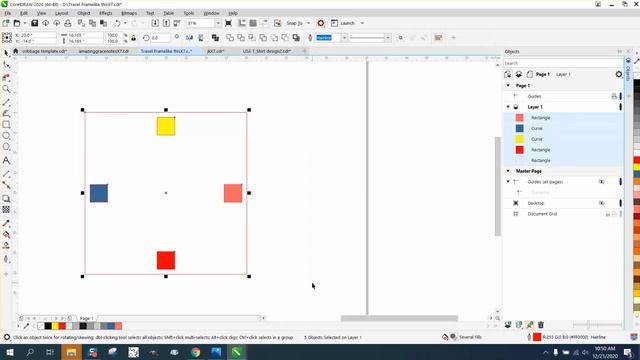
Task: Toggle visibility eye of Guides (all pages)
Action: [x=601, y=182]
